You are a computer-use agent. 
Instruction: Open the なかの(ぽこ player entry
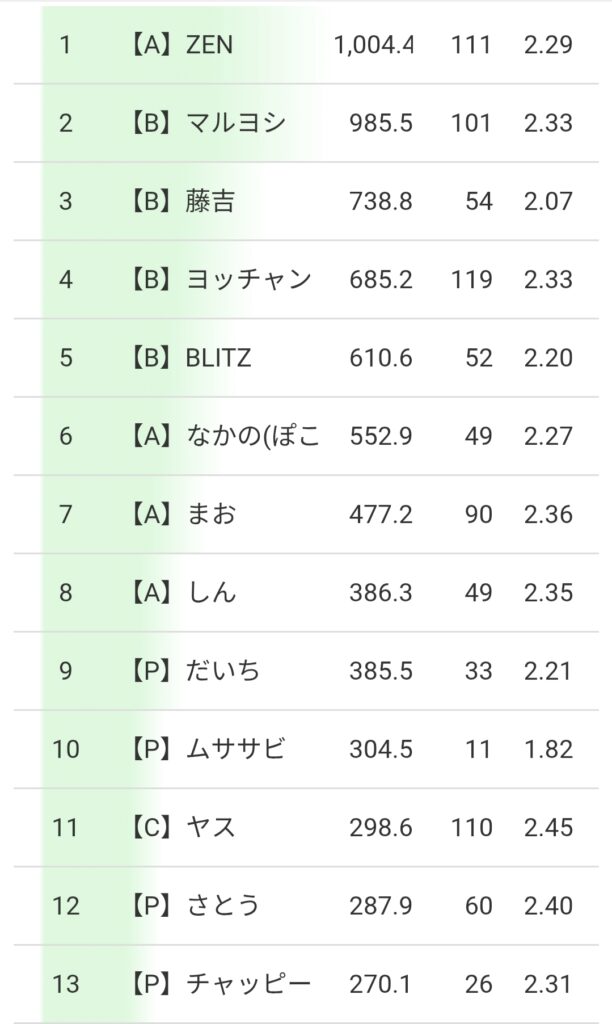pos(253,436)
